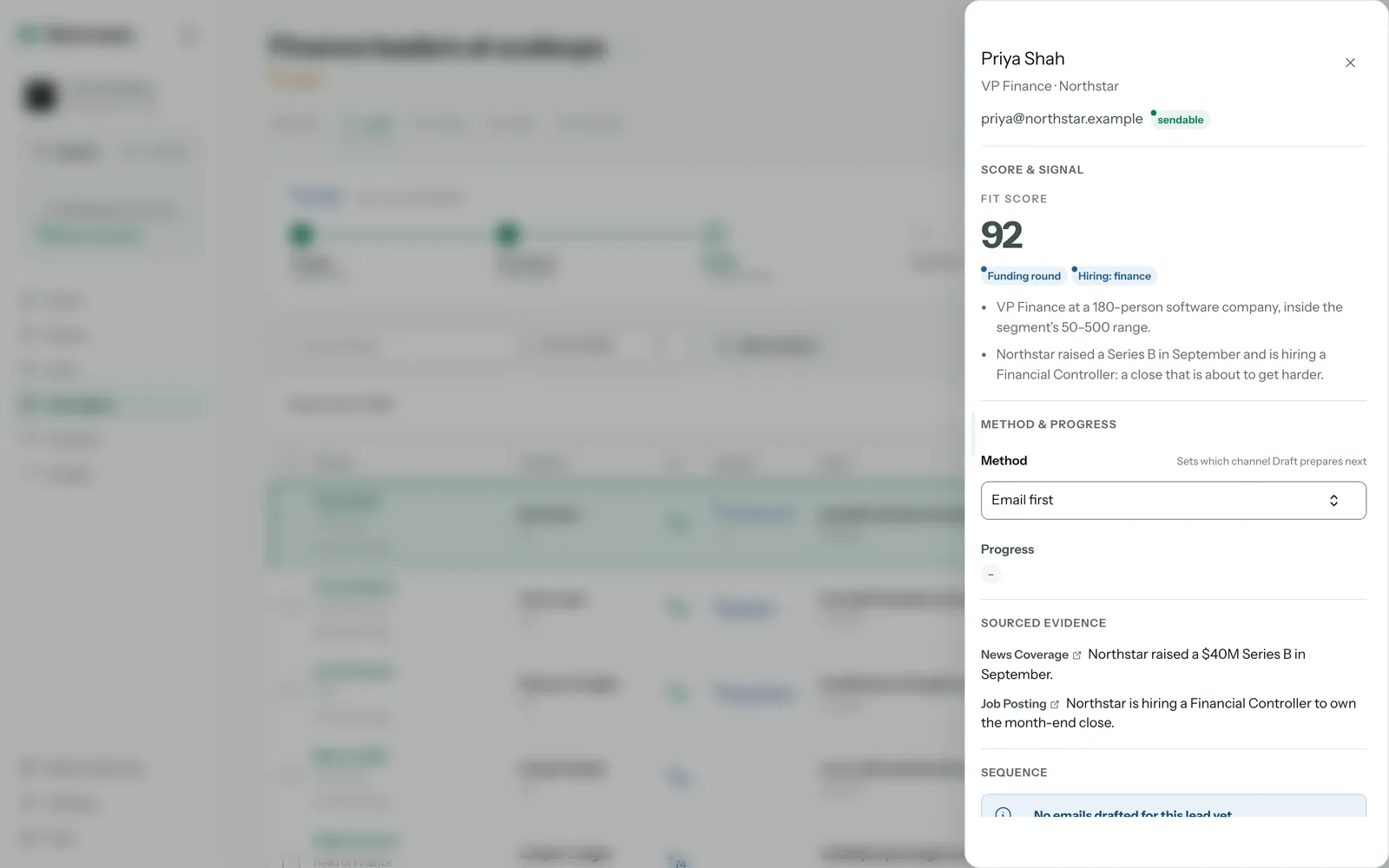Click the VP Finance · Northstar subtitle

tap(1050, 86)
